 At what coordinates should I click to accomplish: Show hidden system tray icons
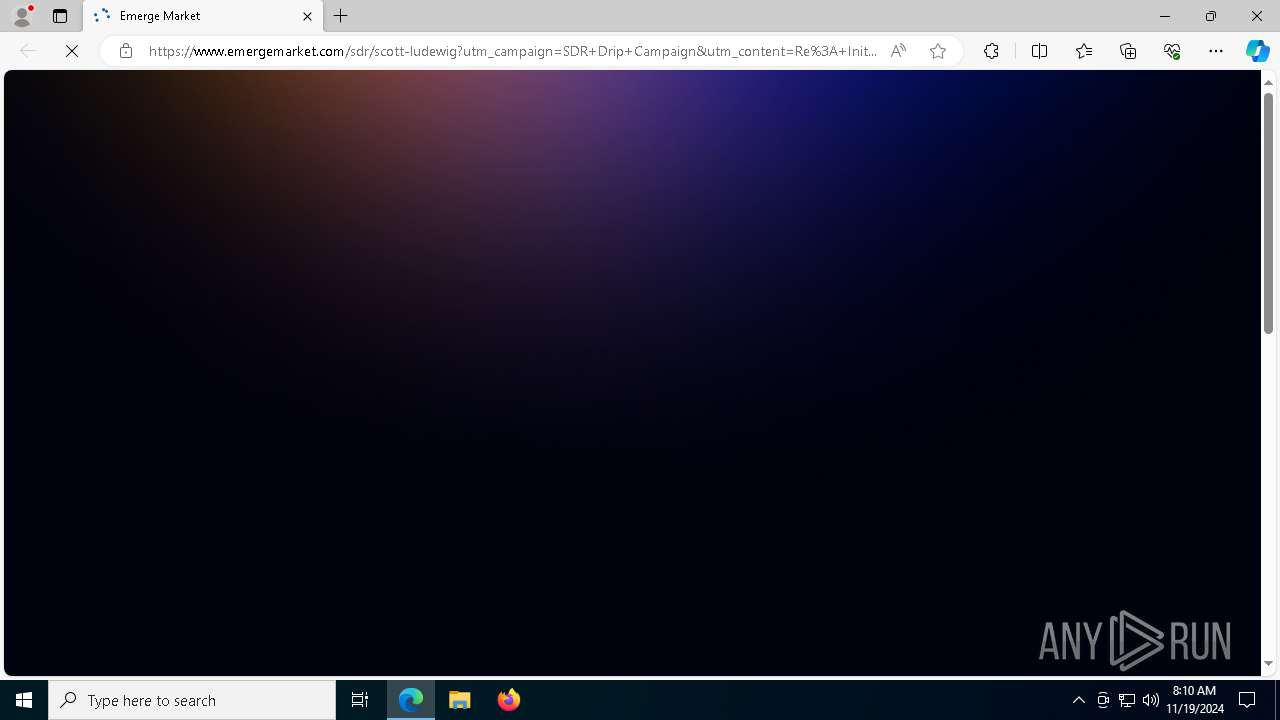point(1078,700)
